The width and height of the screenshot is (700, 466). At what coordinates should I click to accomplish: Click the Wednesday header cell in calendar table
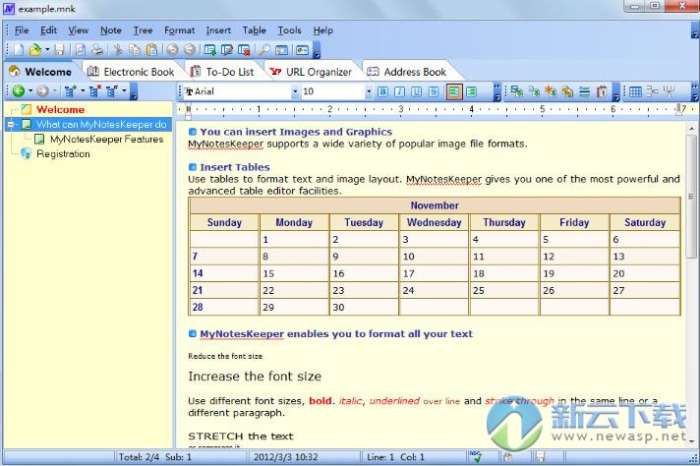[x=434, y=223]
